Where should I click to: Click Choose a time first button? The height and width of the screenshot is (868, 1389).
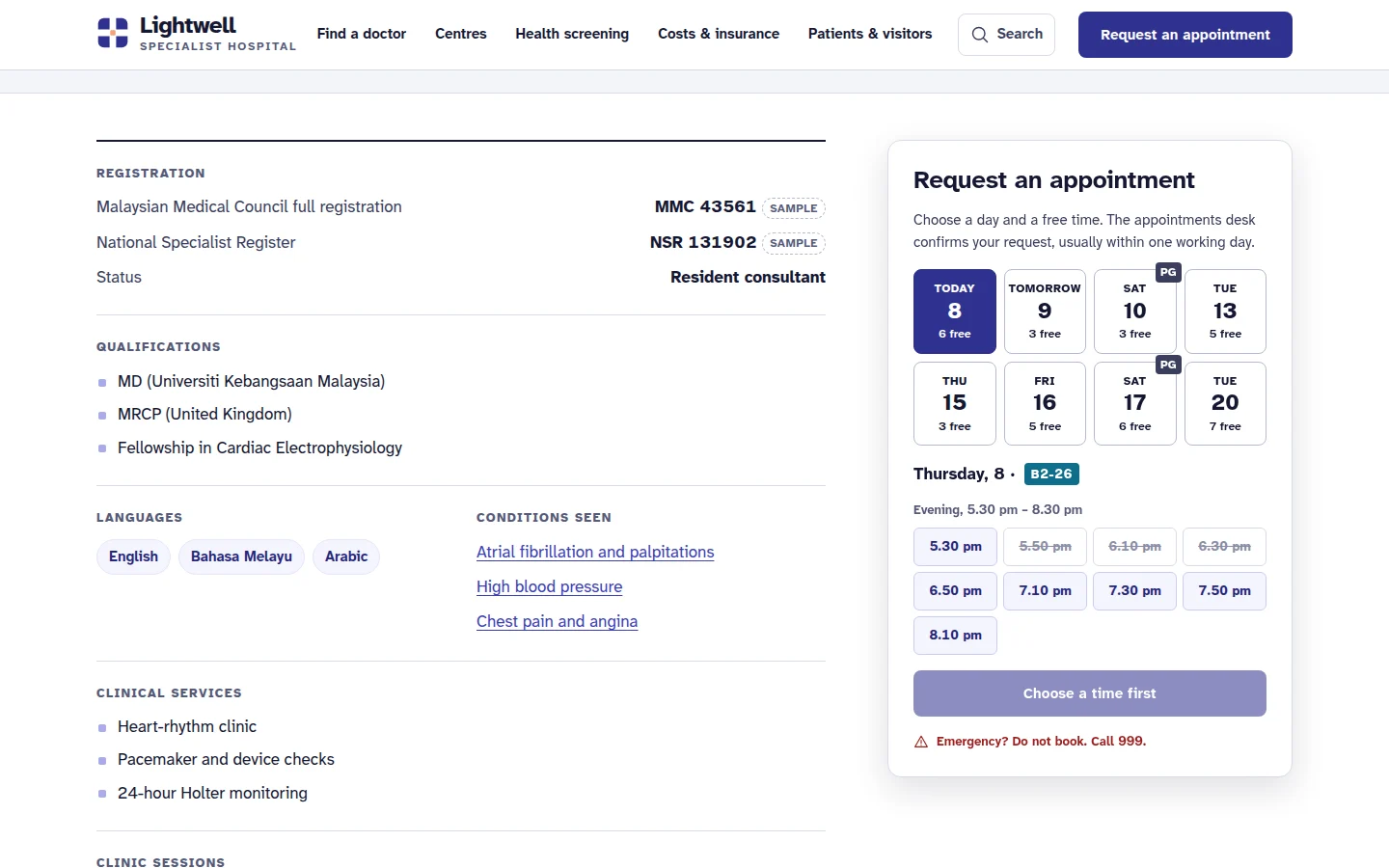coord(1090,693)
